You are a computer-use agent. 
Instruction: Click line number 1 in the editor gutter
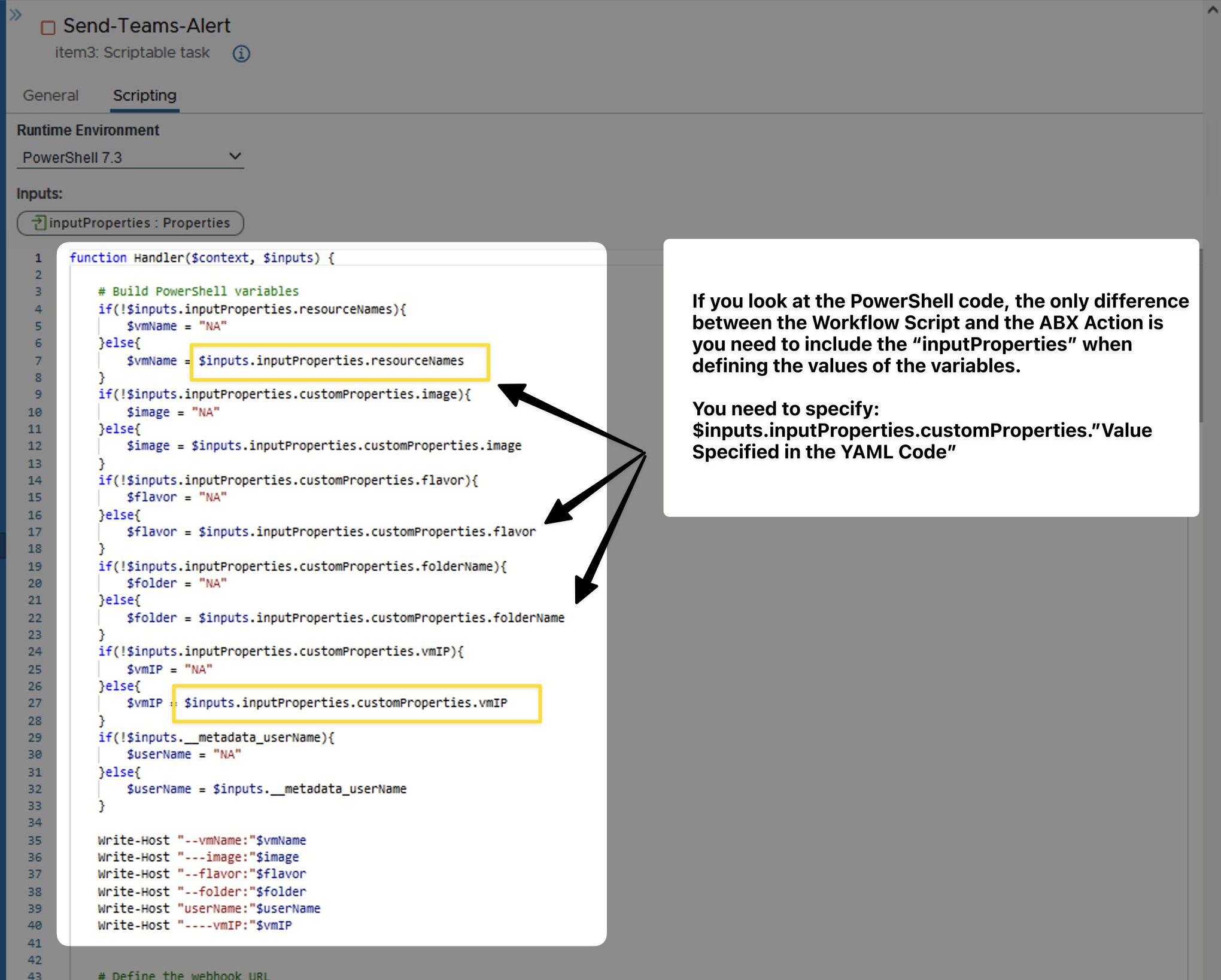click(x=38, y=258)
